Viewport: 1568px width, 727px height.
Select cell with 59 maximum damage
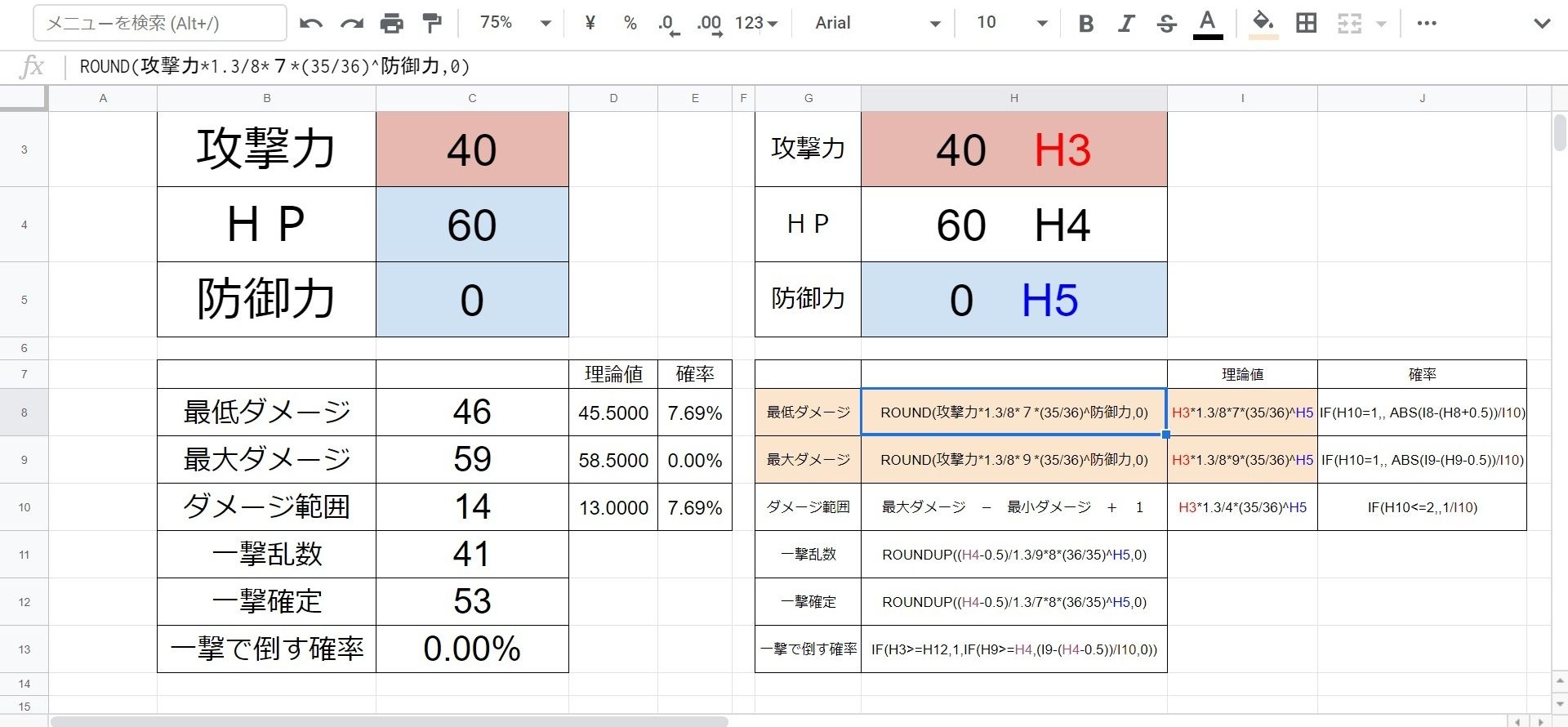[472, 460]
